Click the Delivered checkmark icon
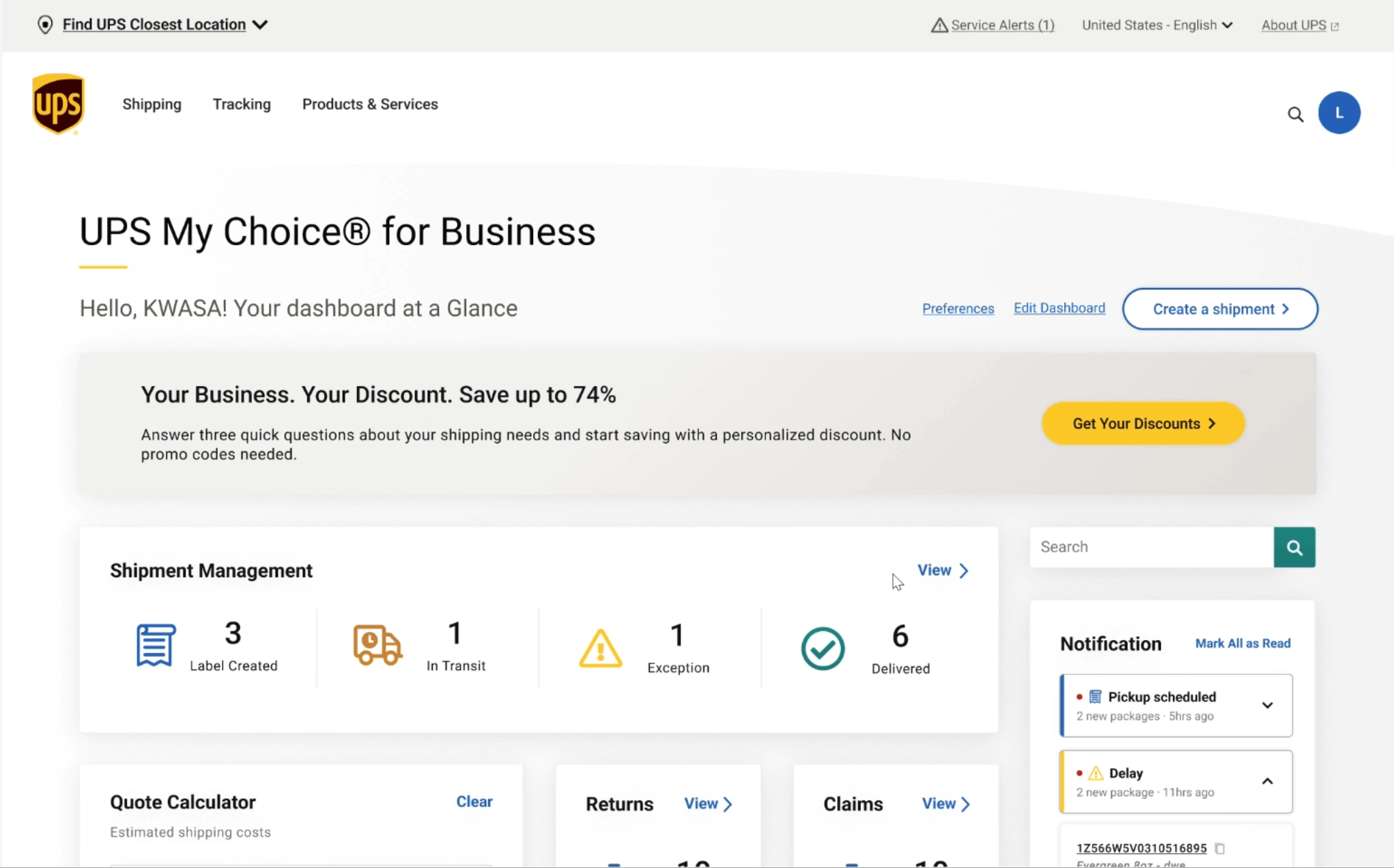Screen dimensions: 1394x868 point(823,648)
